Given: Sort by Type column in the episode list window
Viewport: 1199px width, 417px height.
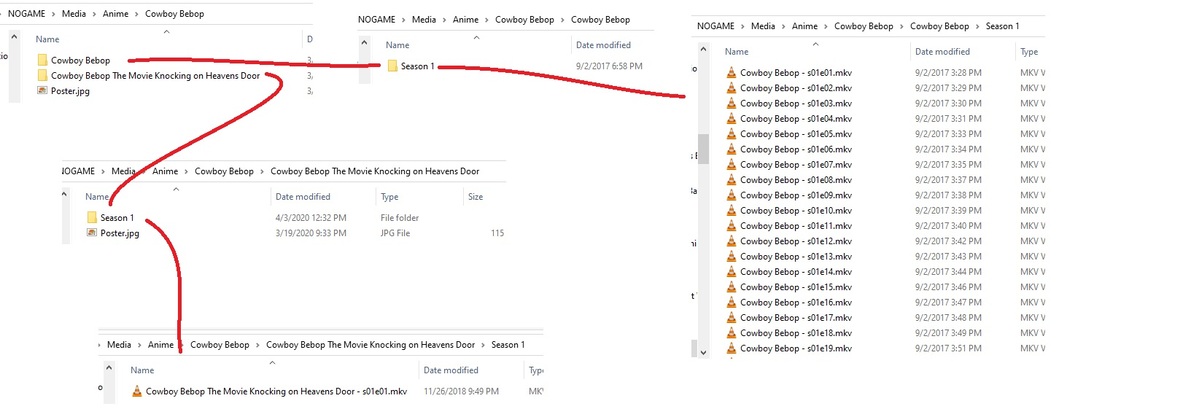Looking at the screenshot, I should point(1028,51).
